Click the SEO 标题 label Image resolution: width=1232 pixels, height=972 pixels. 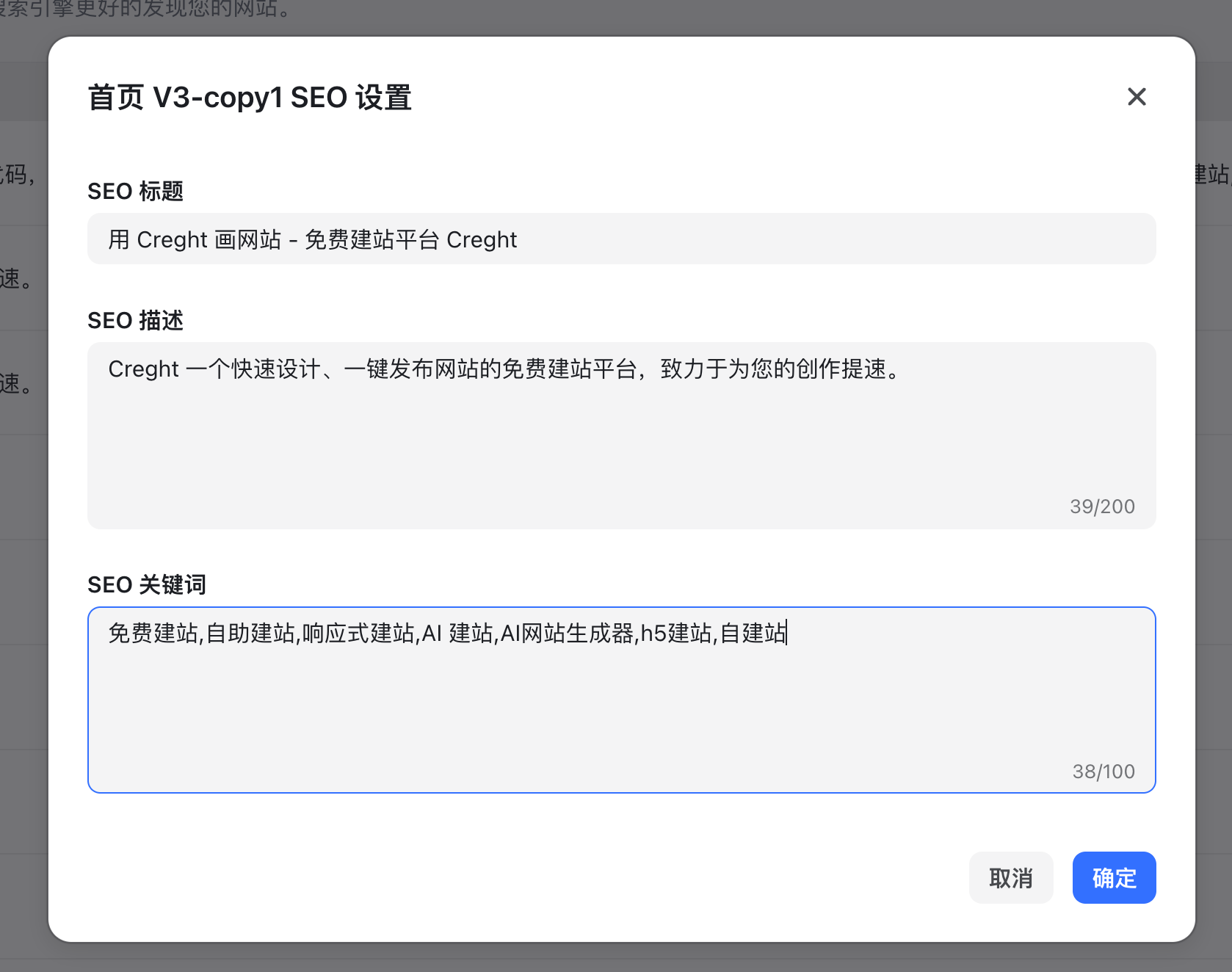pyautogui.click(x=135, y=192)
